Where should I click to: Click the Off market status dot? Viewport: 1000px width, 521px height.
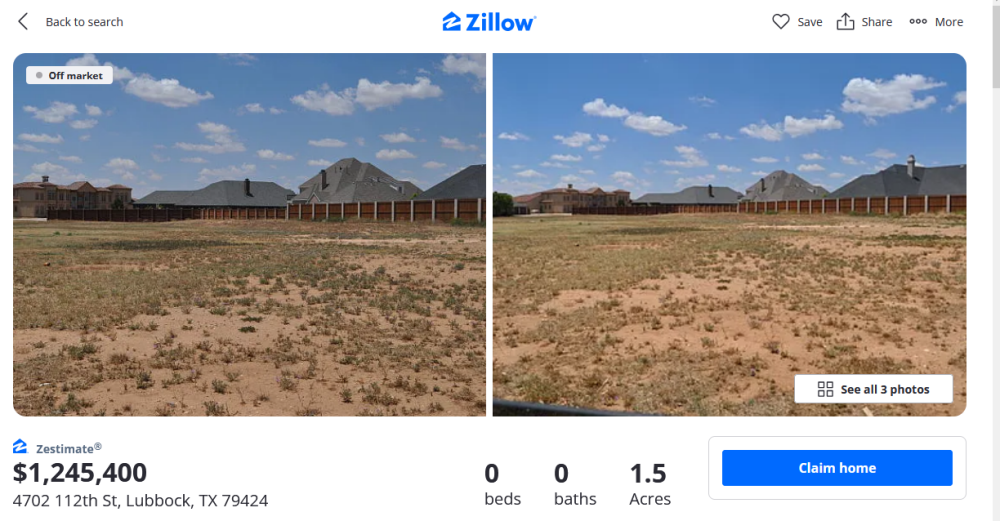[39, 75]
